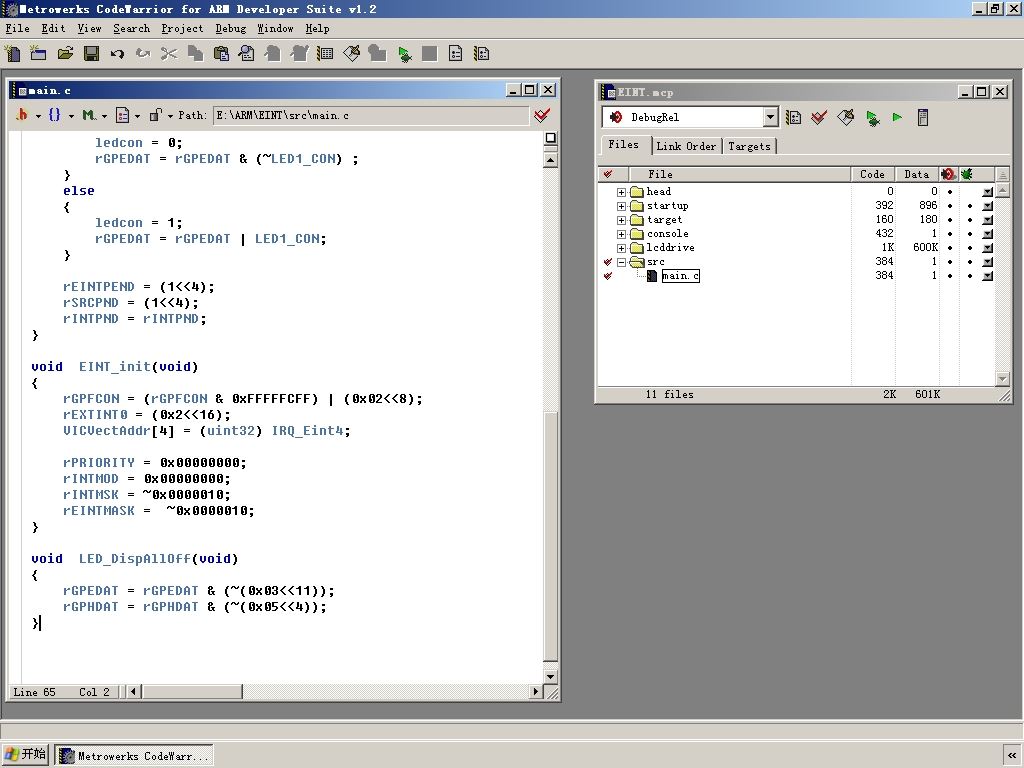Toggle target membership dot for src folder
This screenshot has height=768, width=1024.
pyautogui.click(x=950, y=262)
